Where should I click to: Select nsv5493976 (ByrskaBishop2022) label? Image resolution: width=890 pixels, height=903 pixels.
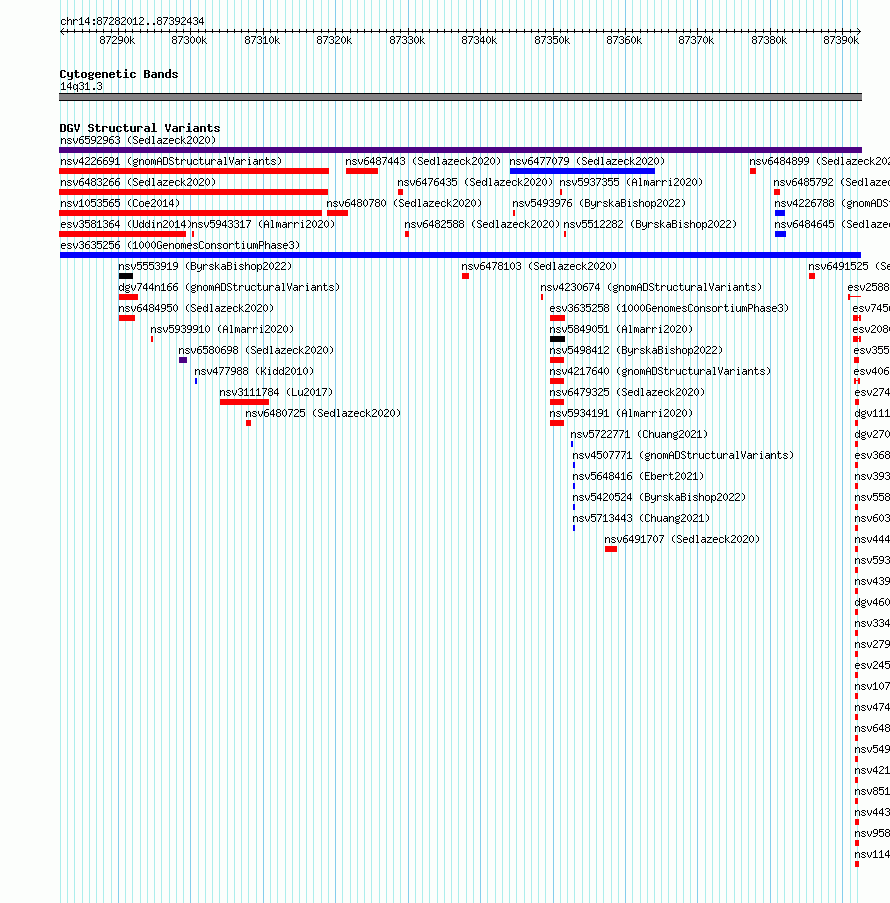pyautogui.click(x=599, y=203)
